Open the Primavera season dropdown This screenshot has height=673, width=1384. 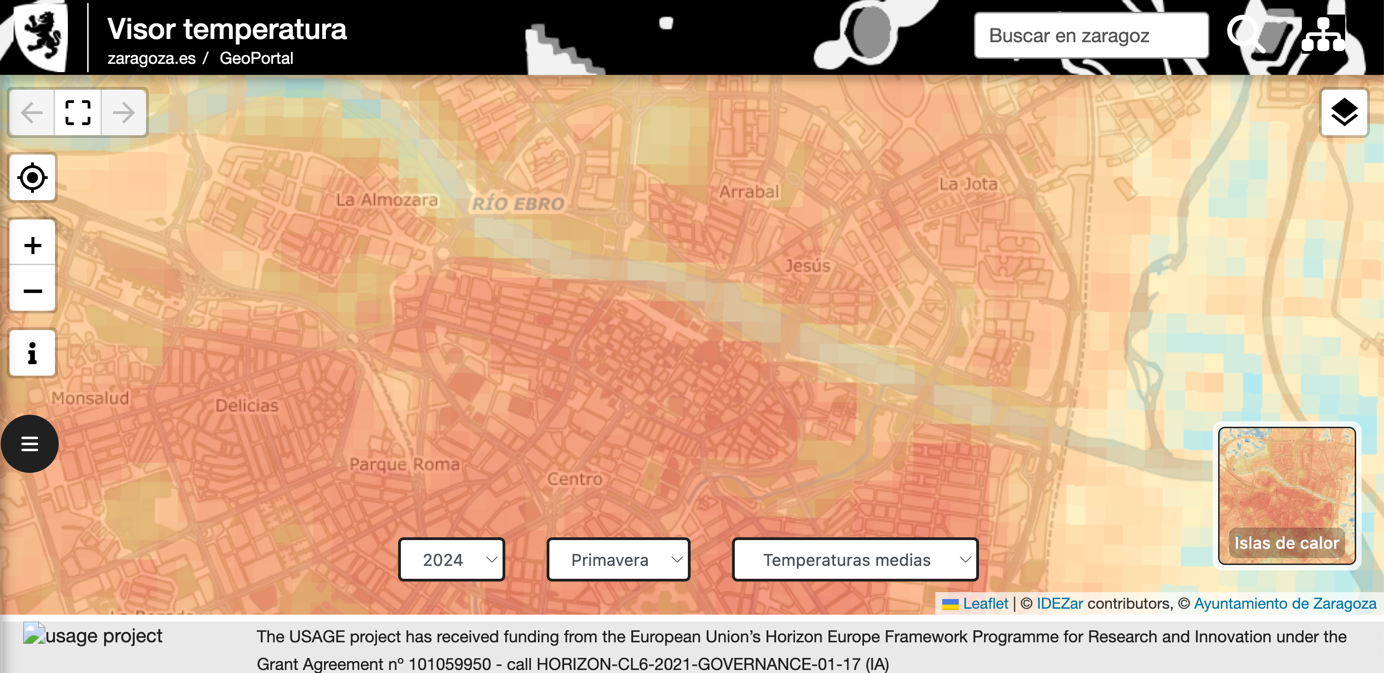(x=619, y=560)
